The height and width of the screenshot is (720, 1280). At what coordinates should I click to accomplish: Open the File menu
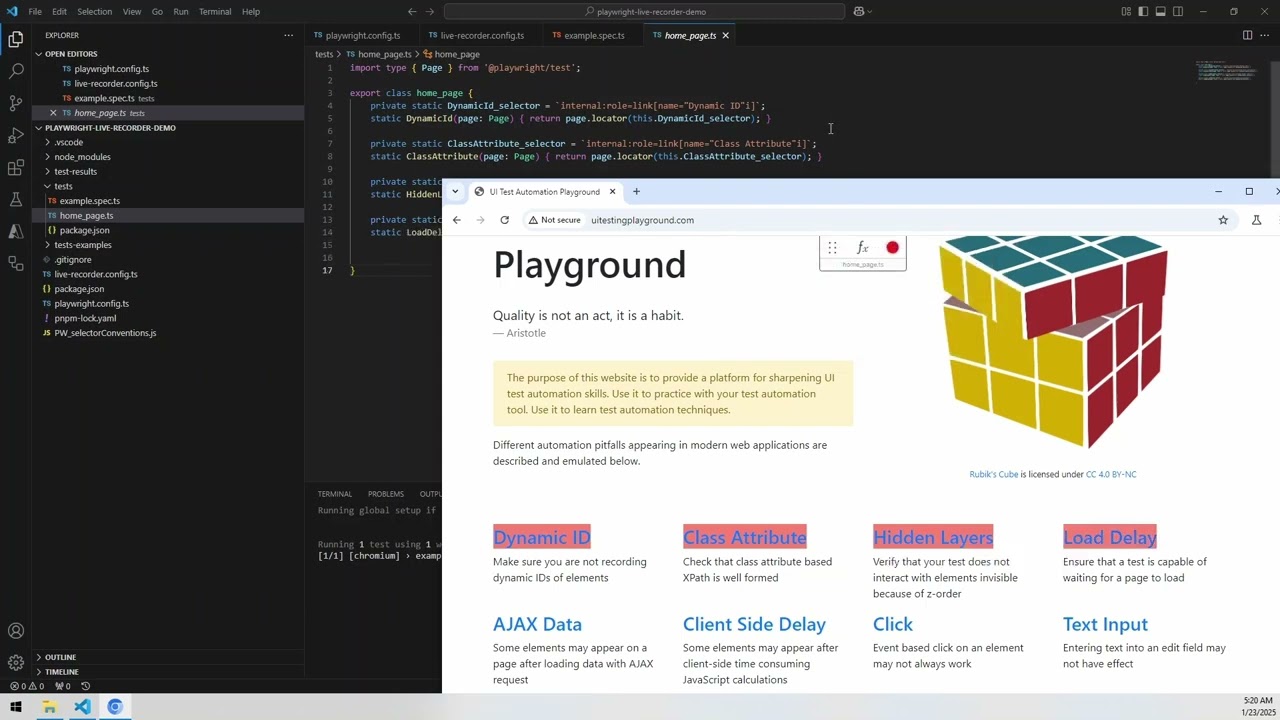35,12
